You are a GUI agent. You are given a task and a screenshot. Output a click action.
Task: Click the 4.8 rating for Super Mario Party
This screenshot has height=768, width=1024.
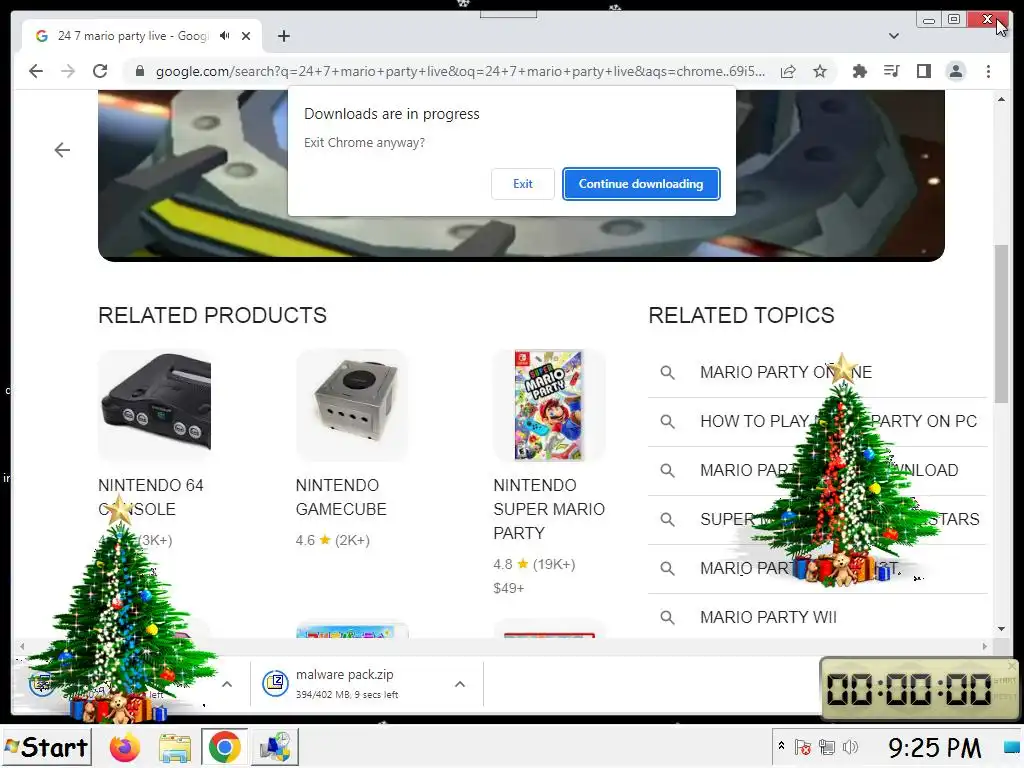tap(534, 564)
